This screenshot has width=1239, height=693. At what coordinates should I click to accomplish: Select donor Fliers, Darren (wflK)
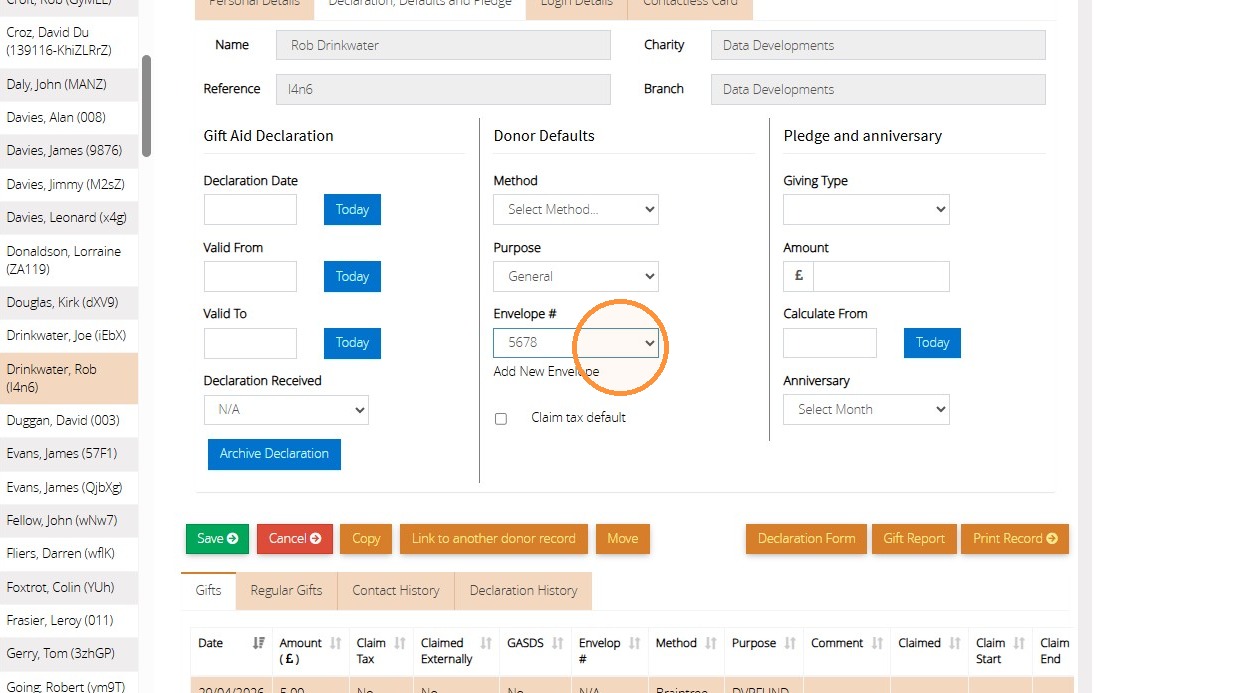69,553
